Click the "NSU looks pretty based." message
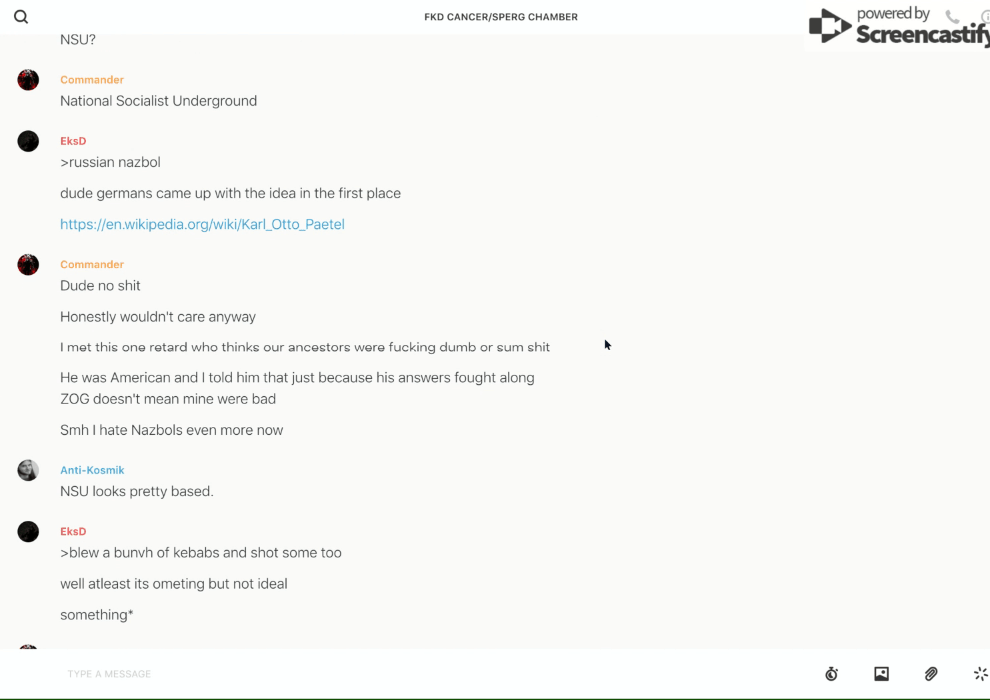The image size is (990, 700). 137,491
